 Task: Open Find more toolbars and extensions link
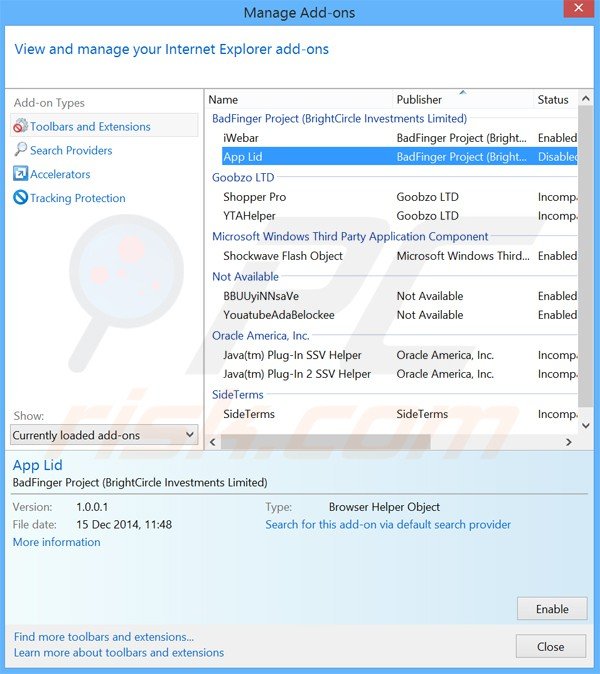click(x=104, y=637)
